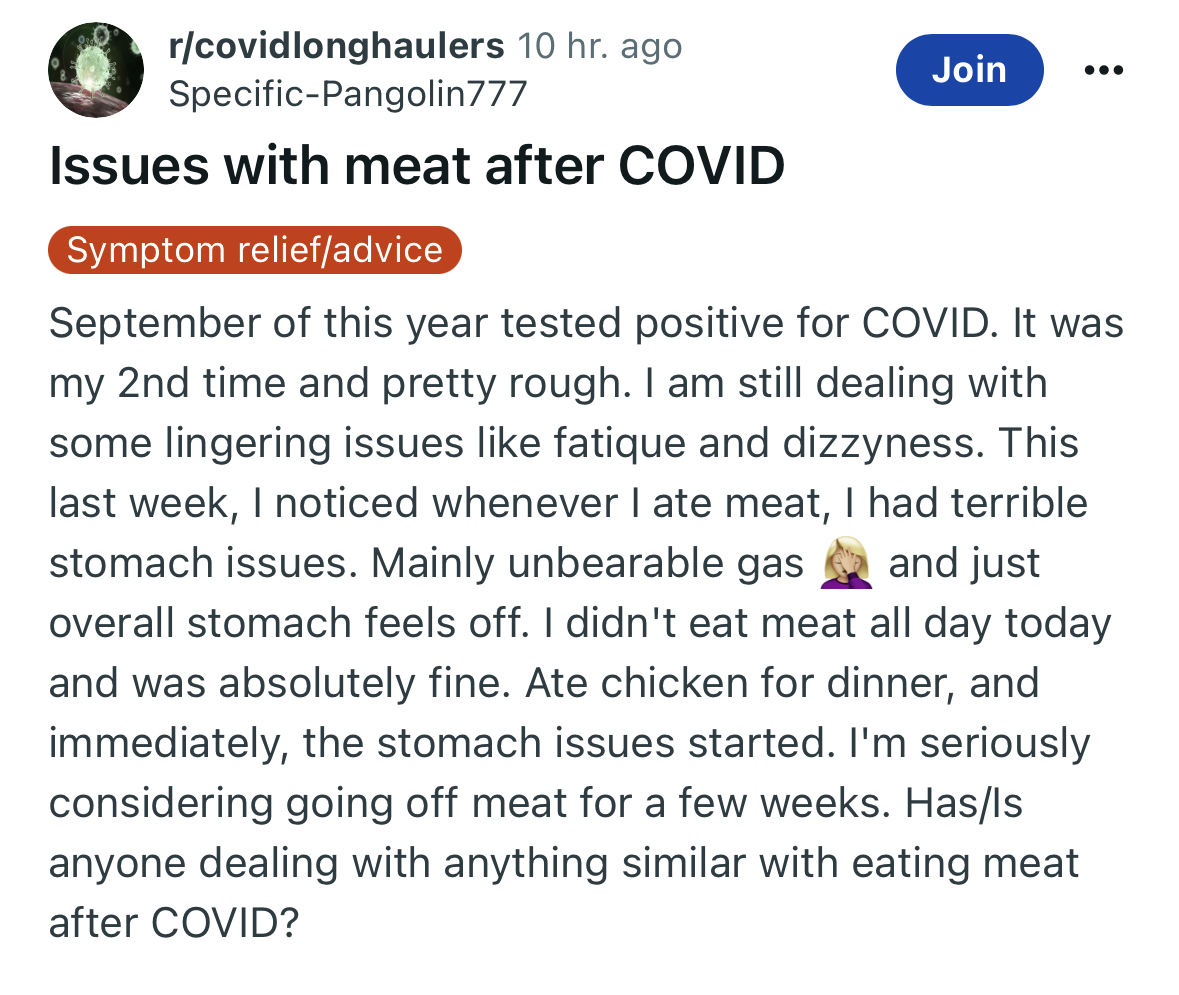This screenshot has height=995, width=1179.
Task: Open the r/covidlonghaulers subreddit link
Action: (336, 46)
